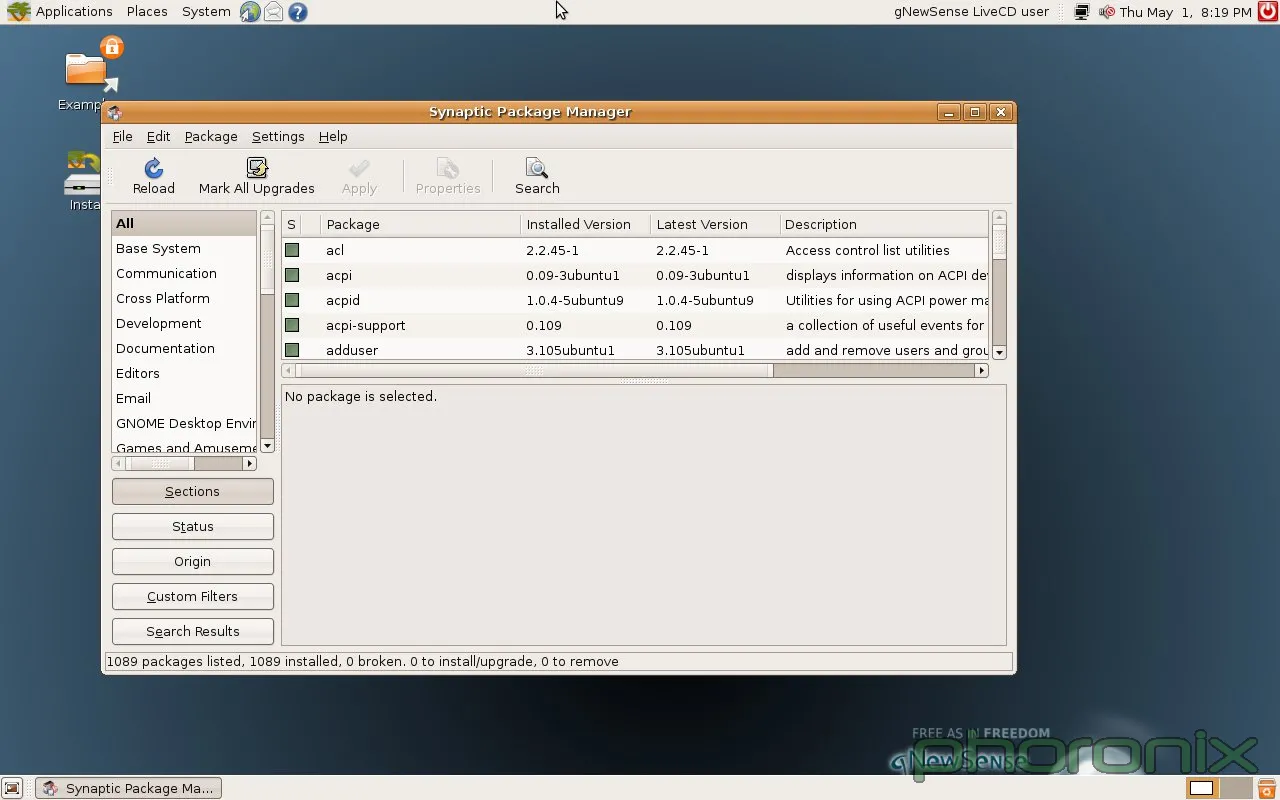The image size is (1280, 800).
Task: Select the Documentation section
Action: (x=185, y=348)
